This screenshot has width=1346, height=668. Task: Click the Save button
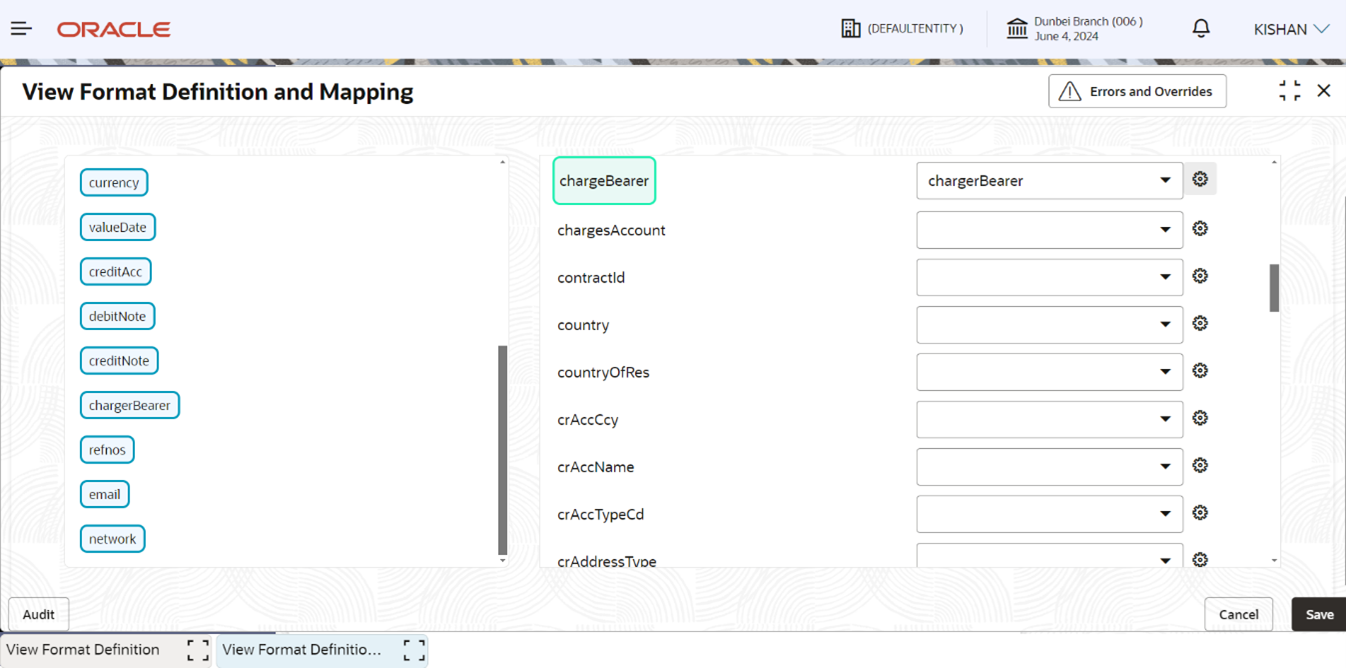click(1319, 614)
